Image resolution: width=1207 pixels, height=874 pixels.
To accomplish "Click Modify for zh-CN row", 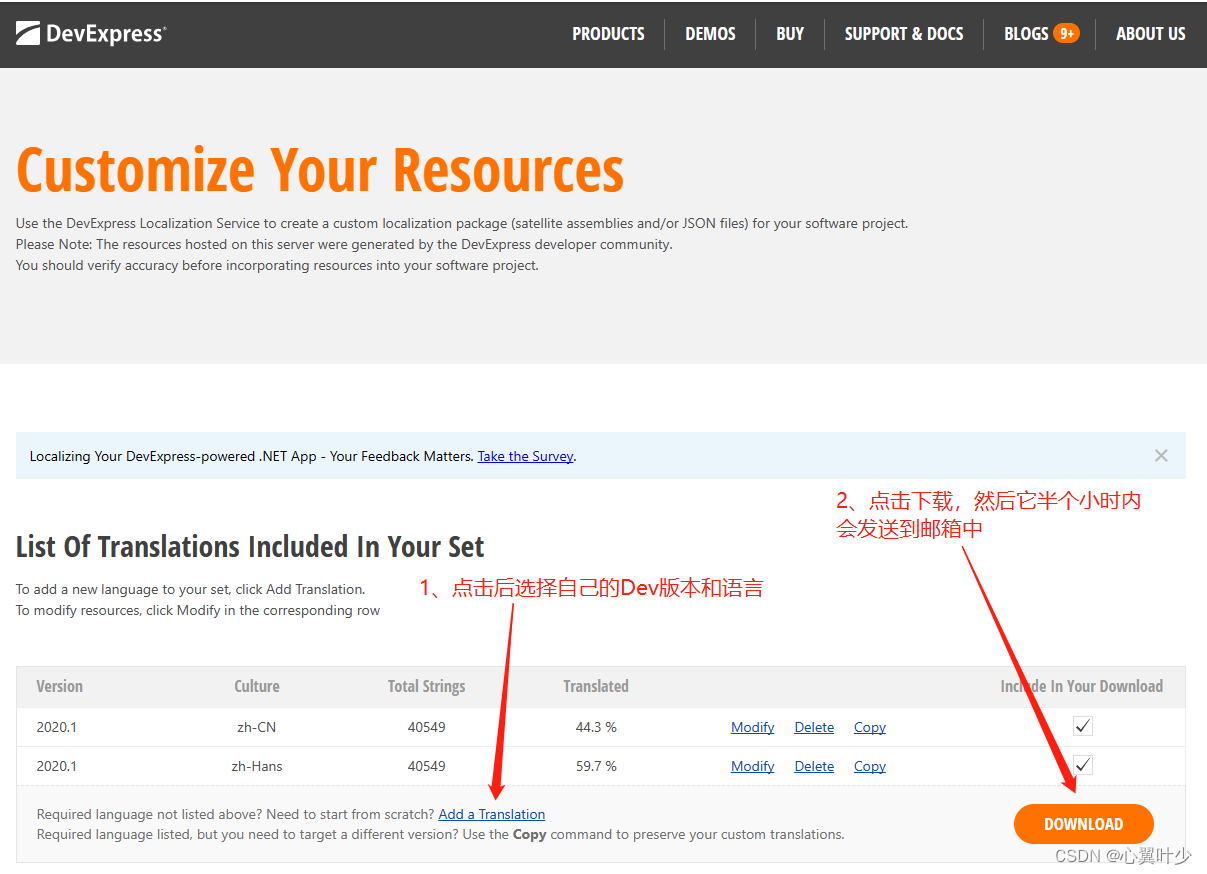I will click(752, 727).
